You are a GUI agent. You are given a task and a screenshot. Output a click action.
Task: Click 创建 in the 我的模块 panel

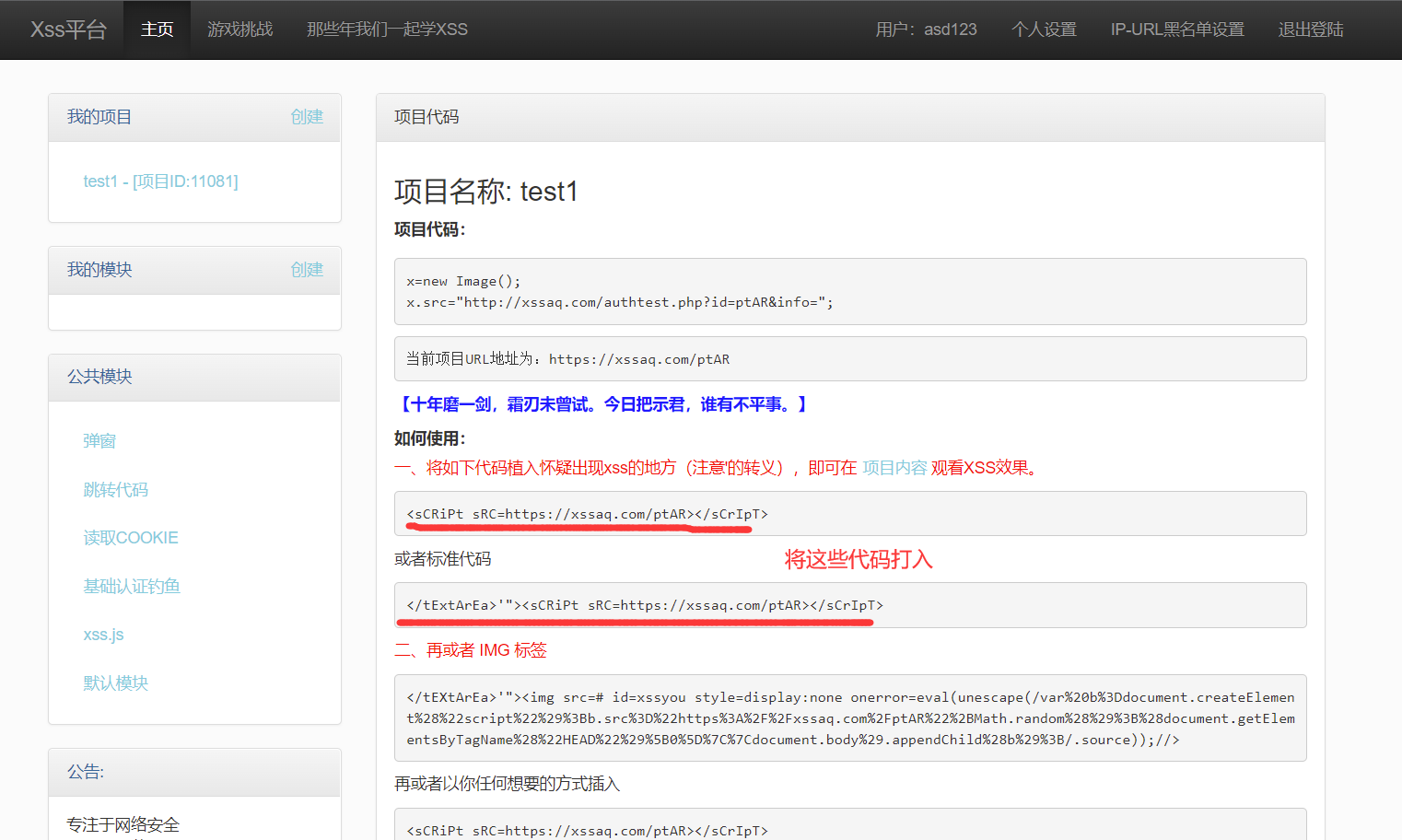(x=307, y=270)
